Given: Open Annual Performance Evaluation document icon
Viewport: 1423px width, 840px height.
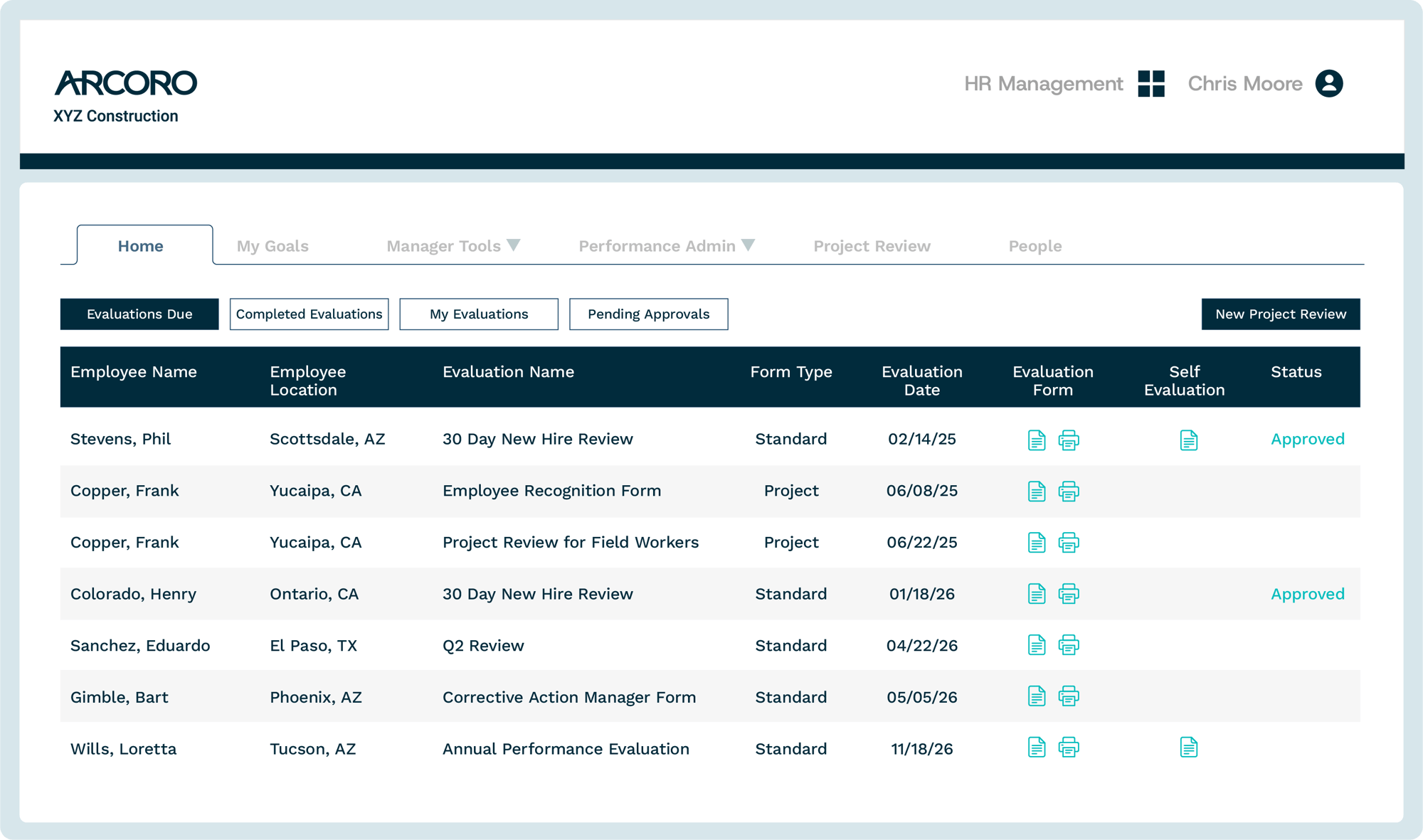Looking at the screenshot, I should 1037,748.
